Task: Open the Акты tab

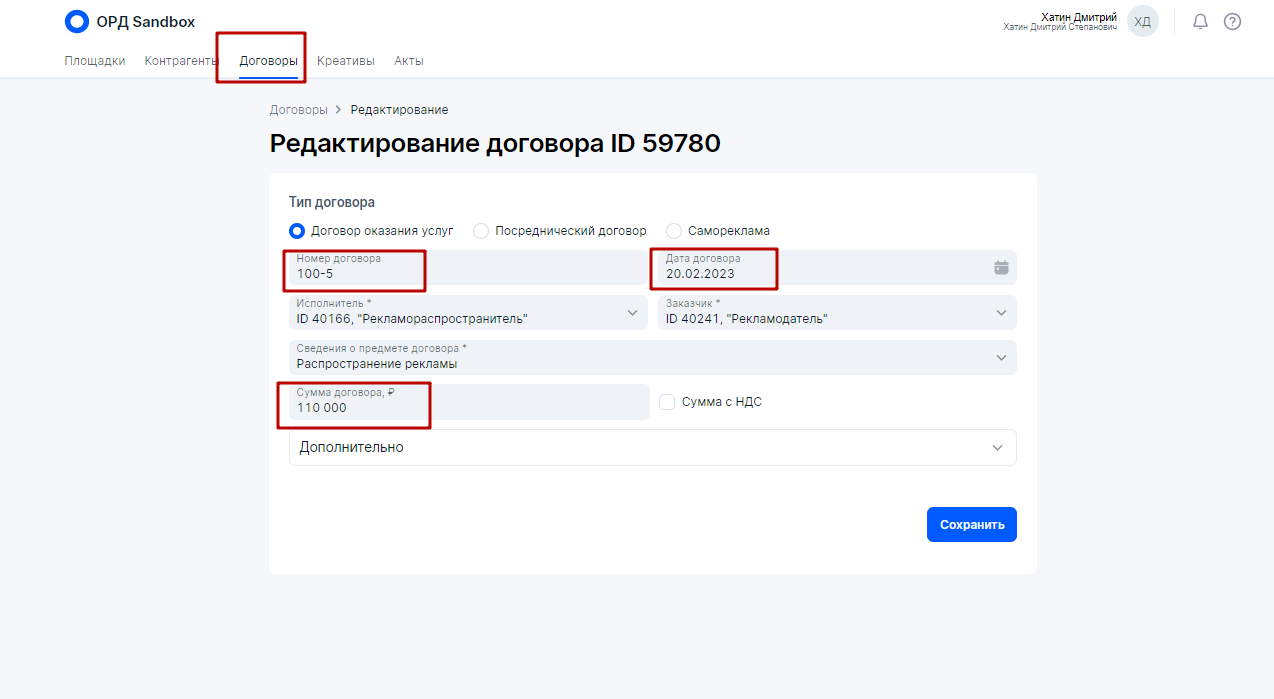Action: click(x=409, y=61)
